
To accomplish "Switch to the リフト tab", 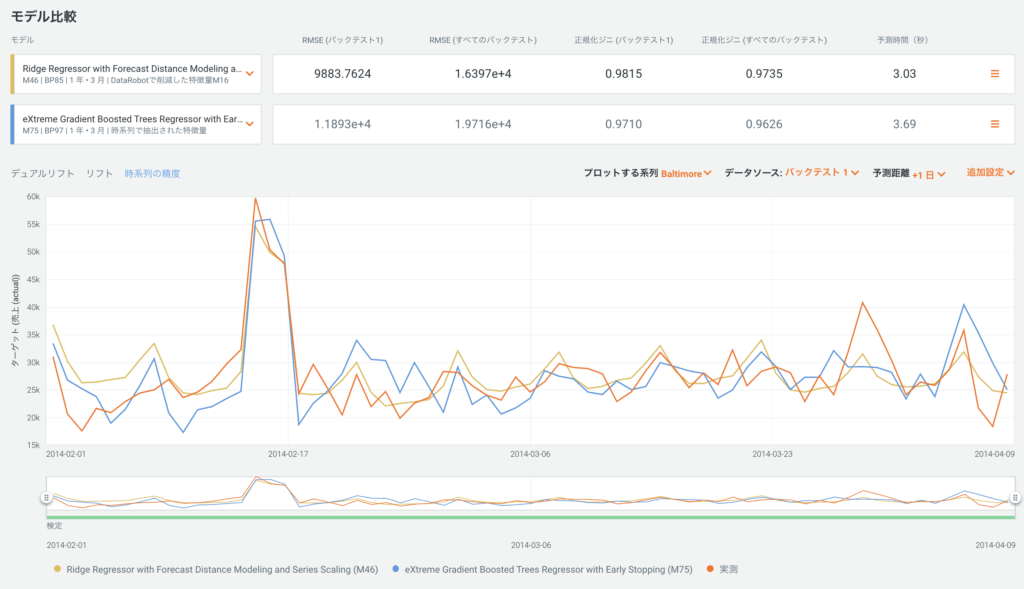I will (x=99, y=173).
